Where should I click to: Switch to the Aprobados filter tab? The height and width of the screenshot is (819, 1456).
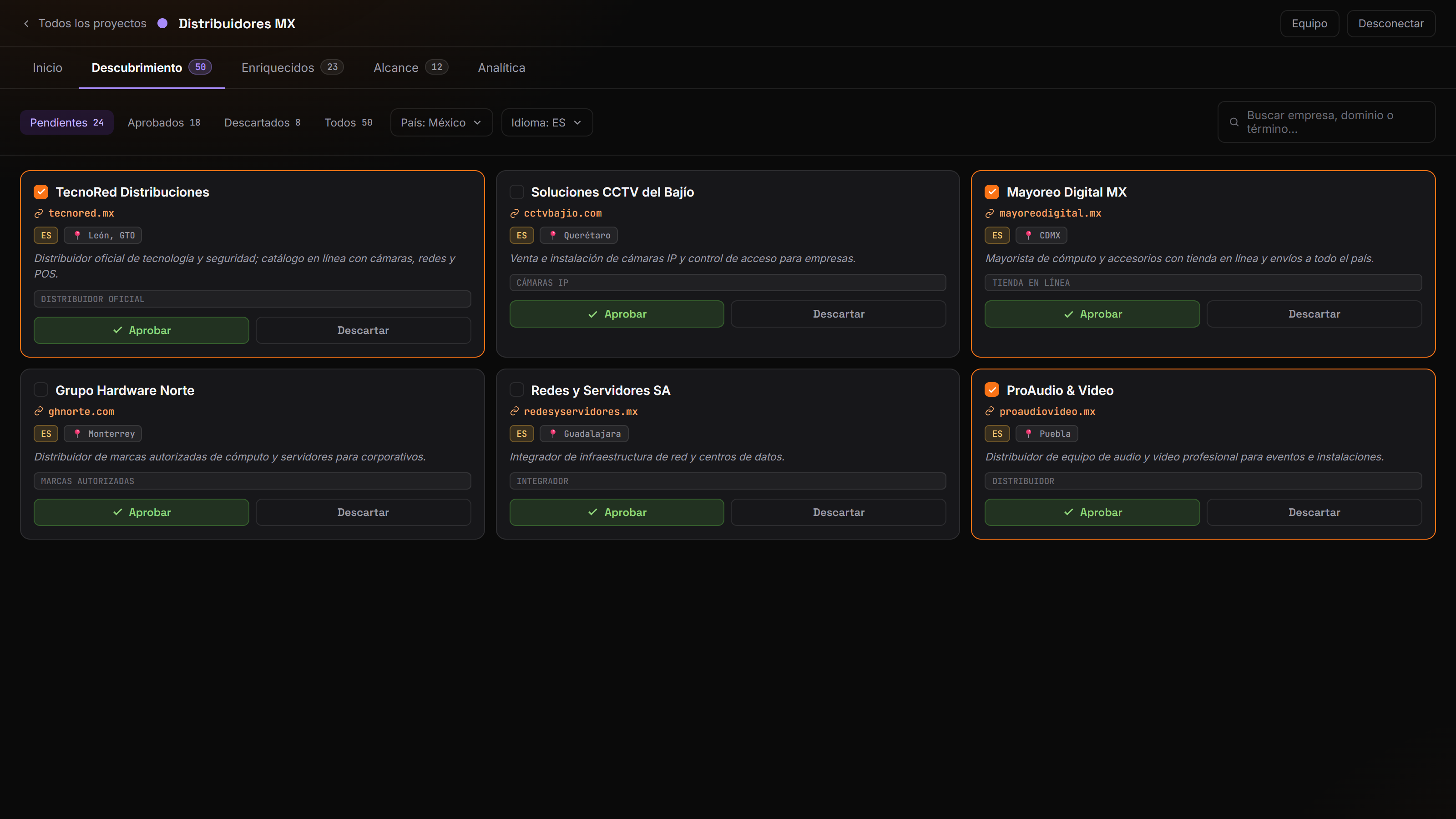point(164,123)
